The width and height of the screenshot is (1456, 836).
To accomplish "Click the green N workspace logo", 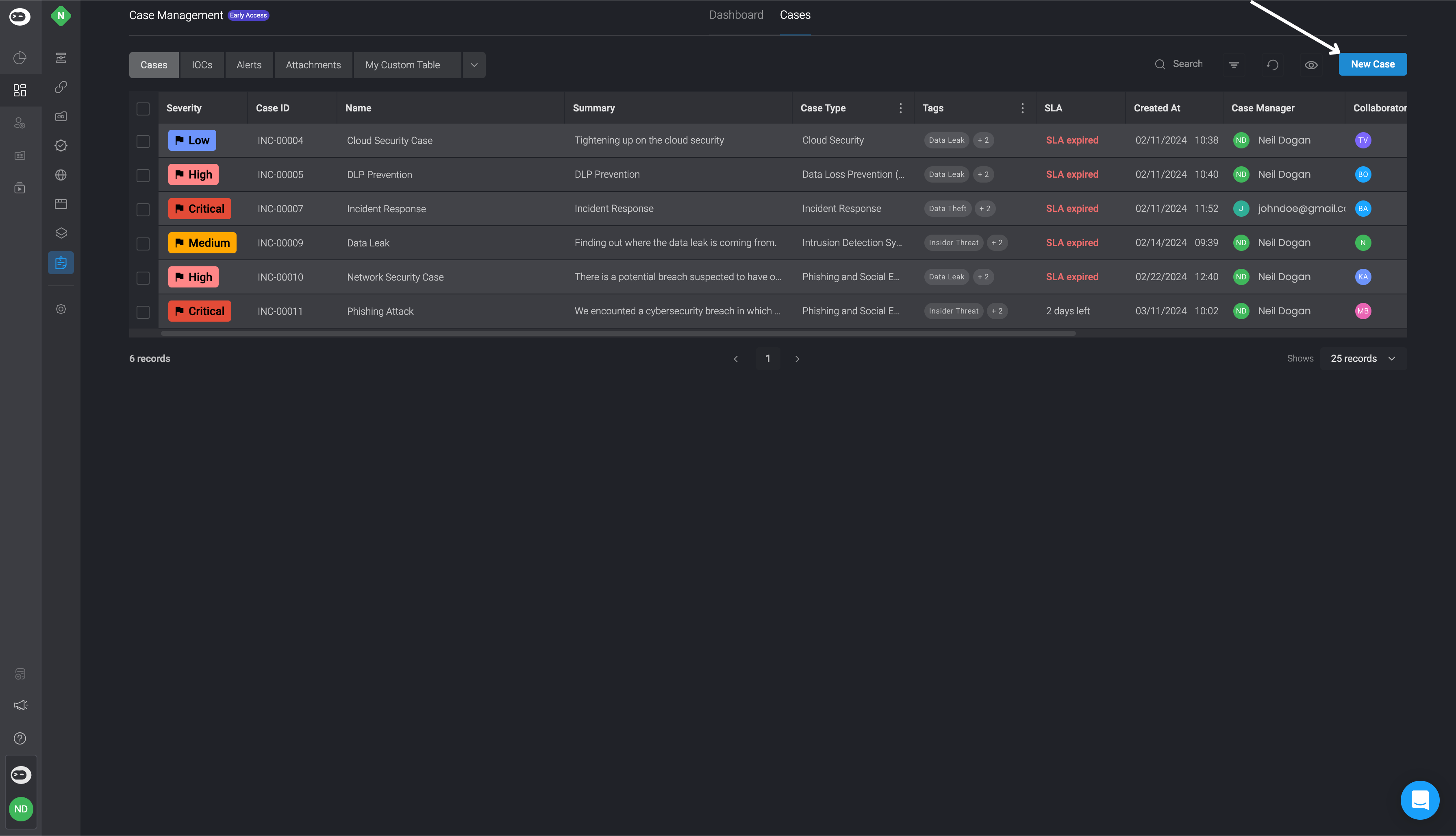I will pos(61,16).
